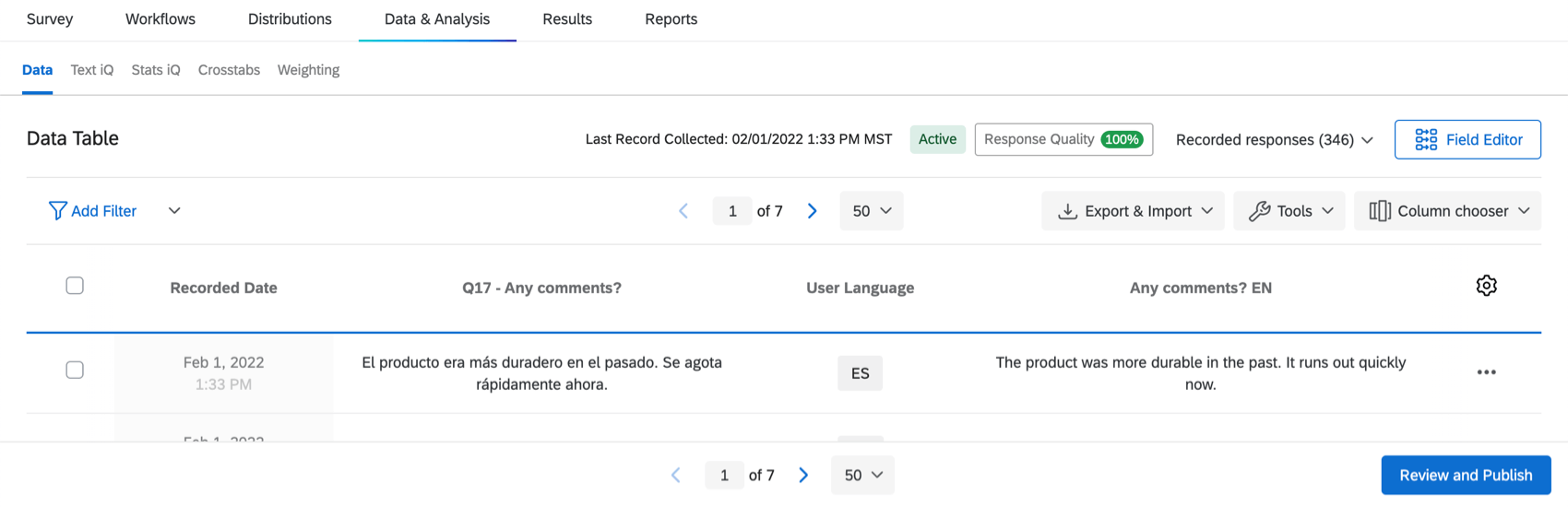Click the top page number input field
Viewport: 1568px width, 507px height.
[732, 211]
